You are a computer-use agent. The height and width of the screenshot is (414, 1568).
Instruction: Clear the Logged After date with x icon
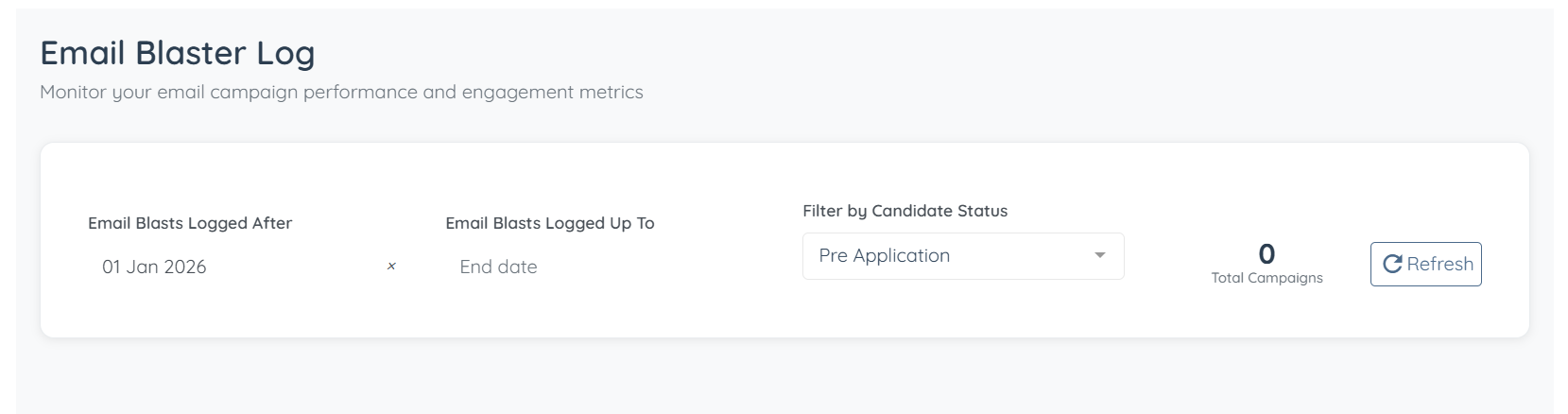pyautogui.click(x=391, y=267)
